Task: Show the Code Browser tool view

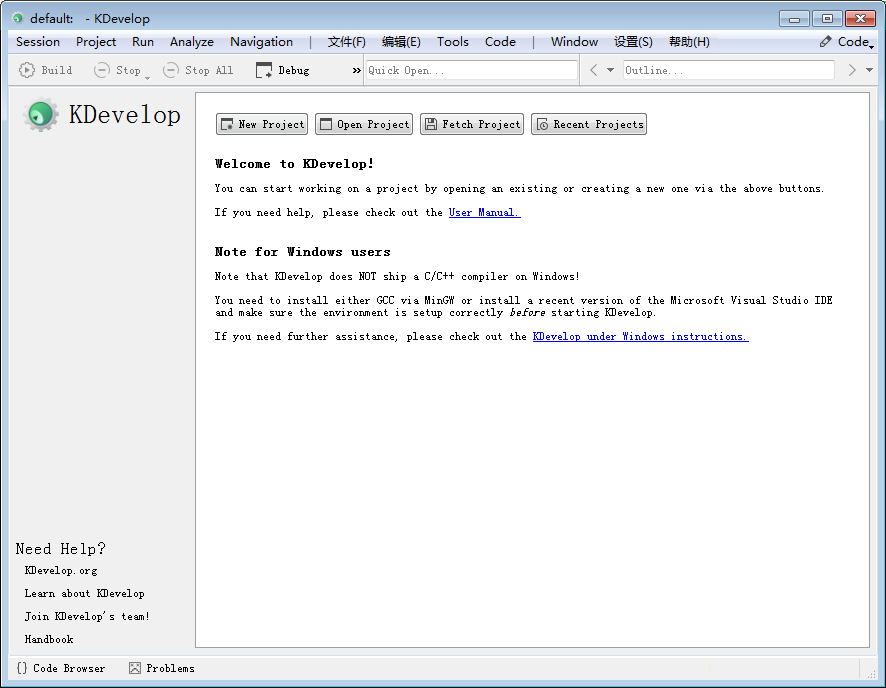Action: pyautogui.click(x=60, y=668)
